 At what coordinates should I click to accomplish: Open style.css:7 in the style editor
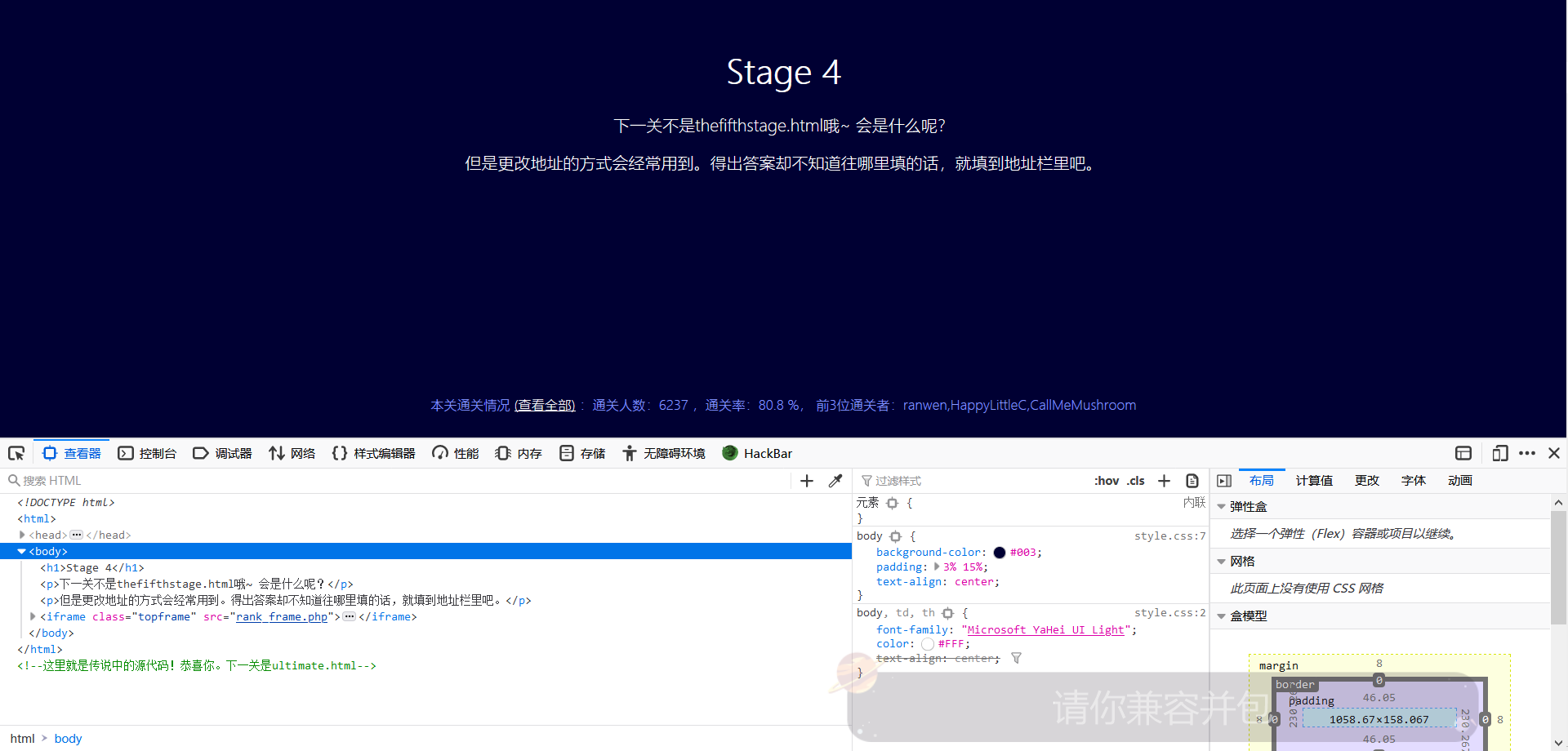pos(1170,536)
